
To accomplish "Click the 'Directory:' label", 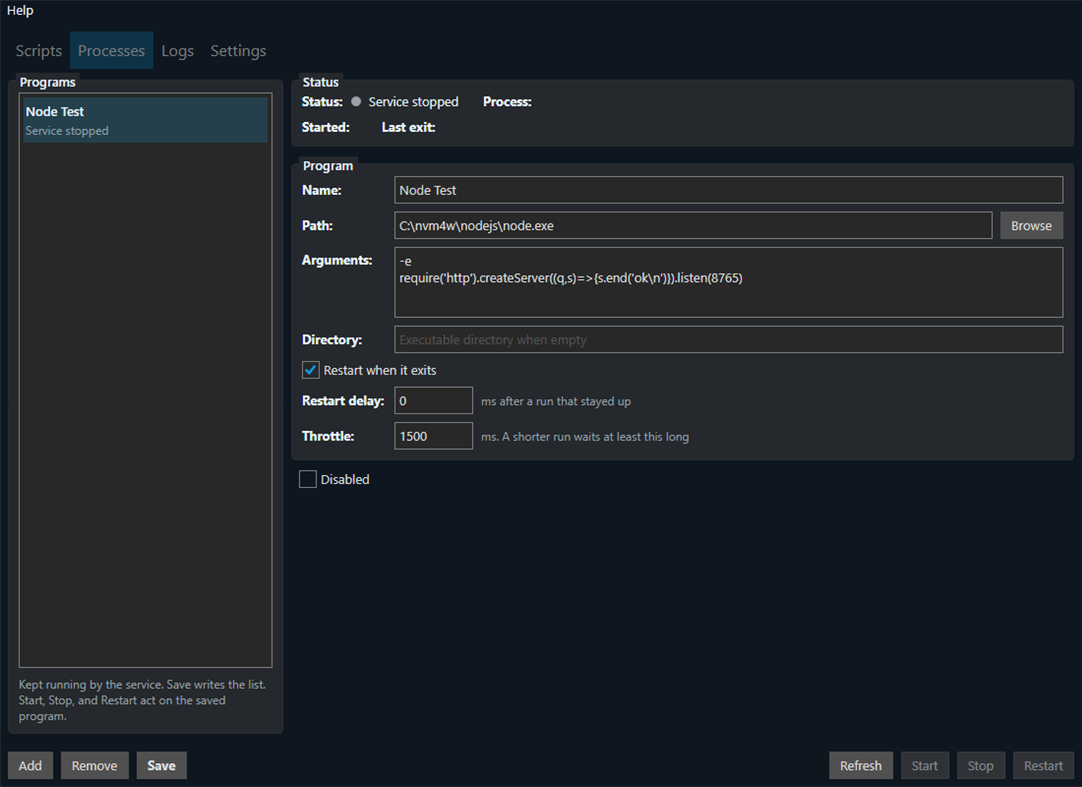I will click(332, 340).
